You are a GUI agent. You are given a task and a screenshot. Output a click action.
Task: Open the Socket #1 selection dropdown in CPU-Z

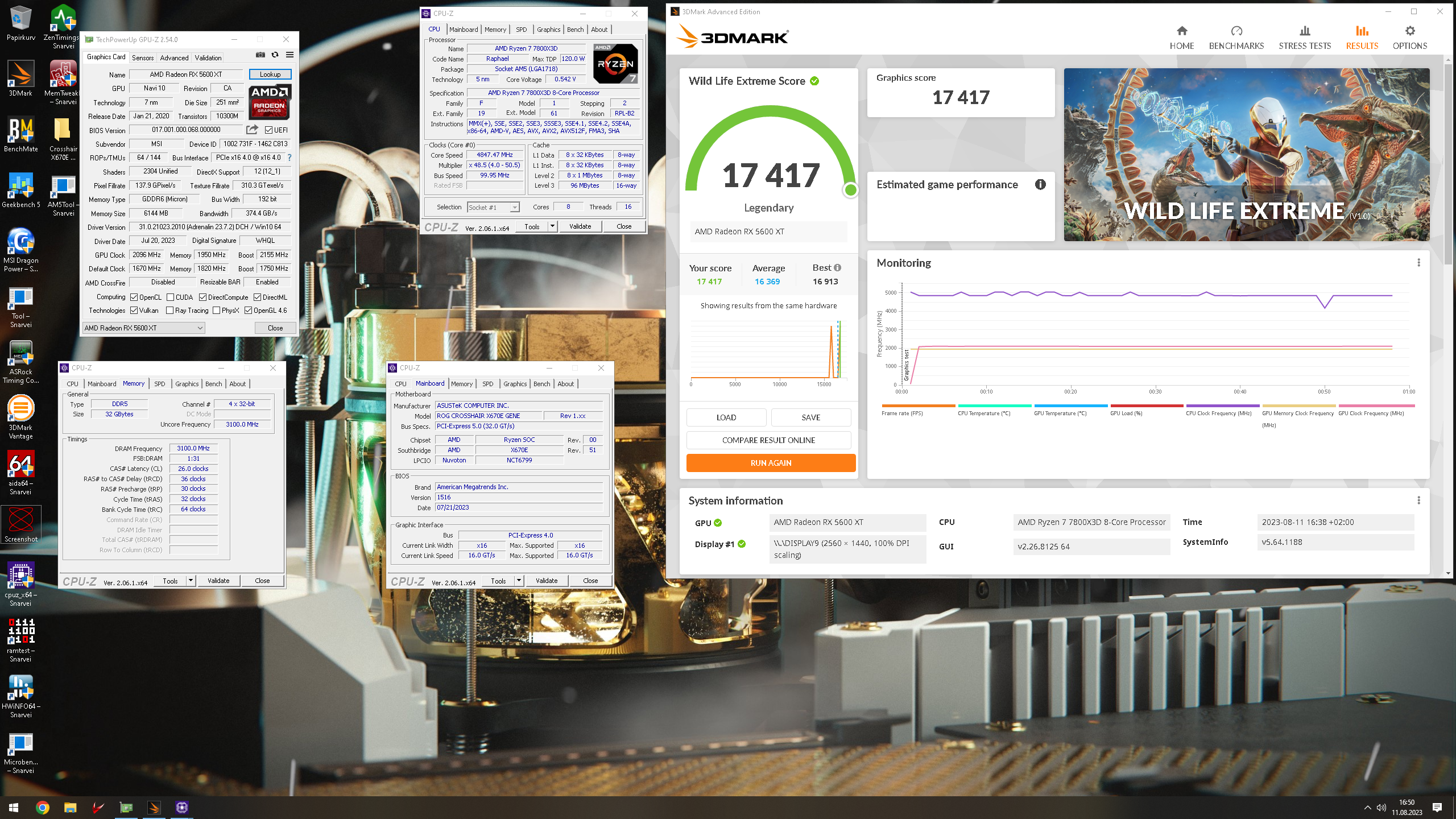click(493, 208)
